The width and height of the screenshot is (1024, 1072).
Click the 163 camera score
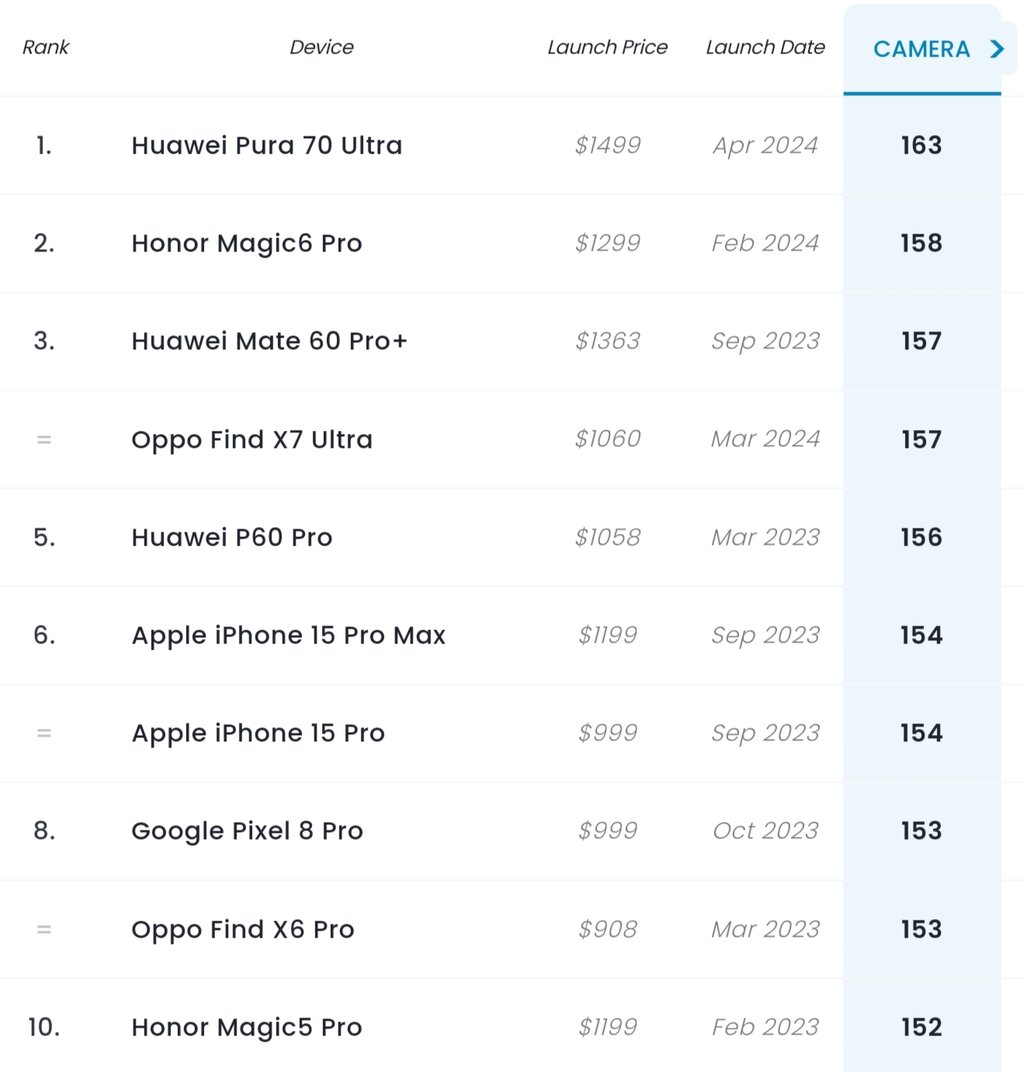(921, 146)
